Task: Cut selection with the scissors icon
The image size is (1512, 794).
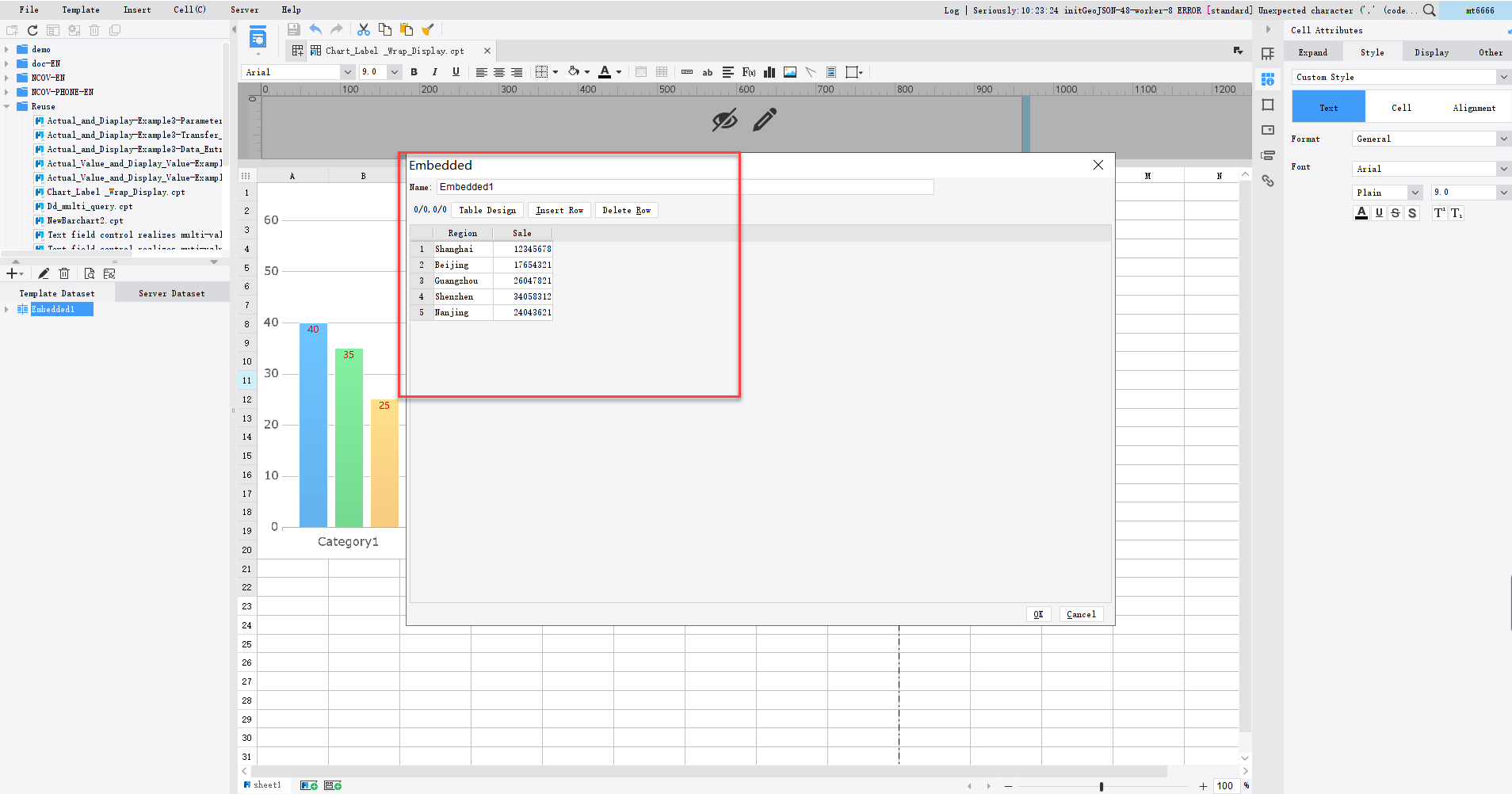Action: point(364,29)
